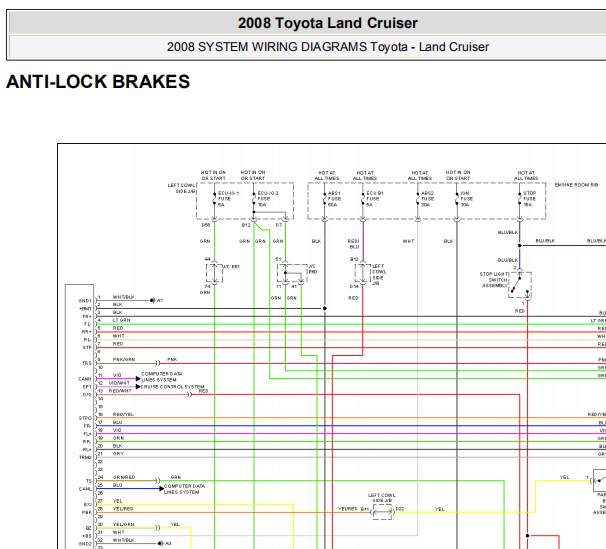
Task: Click the "CANH" terminal label
Action: tap(85, 379)
